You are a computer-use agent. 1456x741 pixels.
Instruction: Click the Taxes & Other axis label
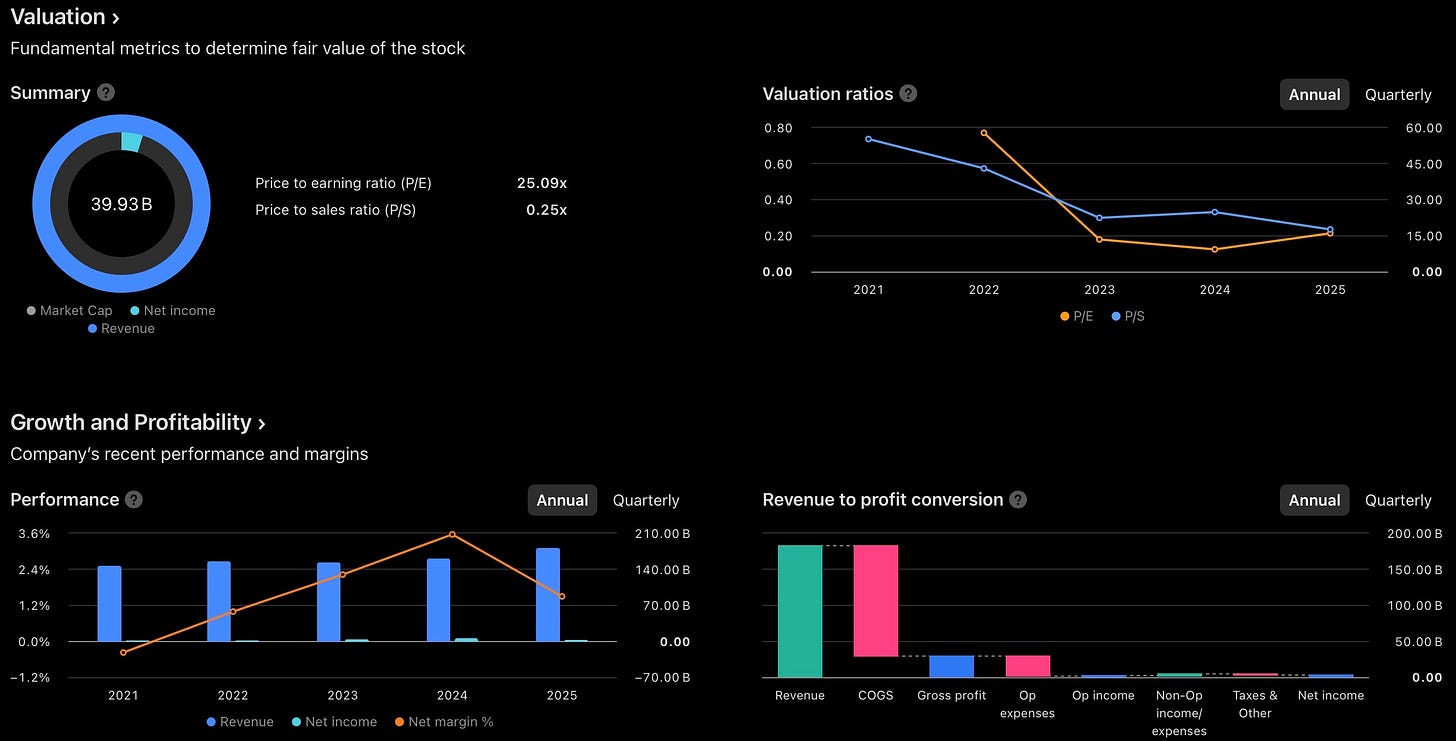tap(1255, 704)
